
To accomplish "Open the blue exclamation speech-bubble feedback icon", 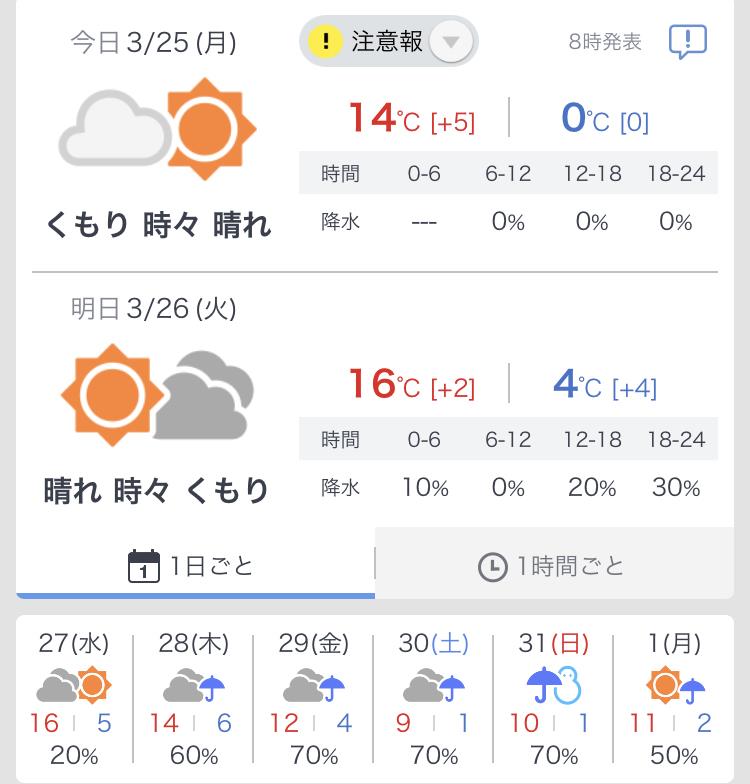I will [688, 42].
